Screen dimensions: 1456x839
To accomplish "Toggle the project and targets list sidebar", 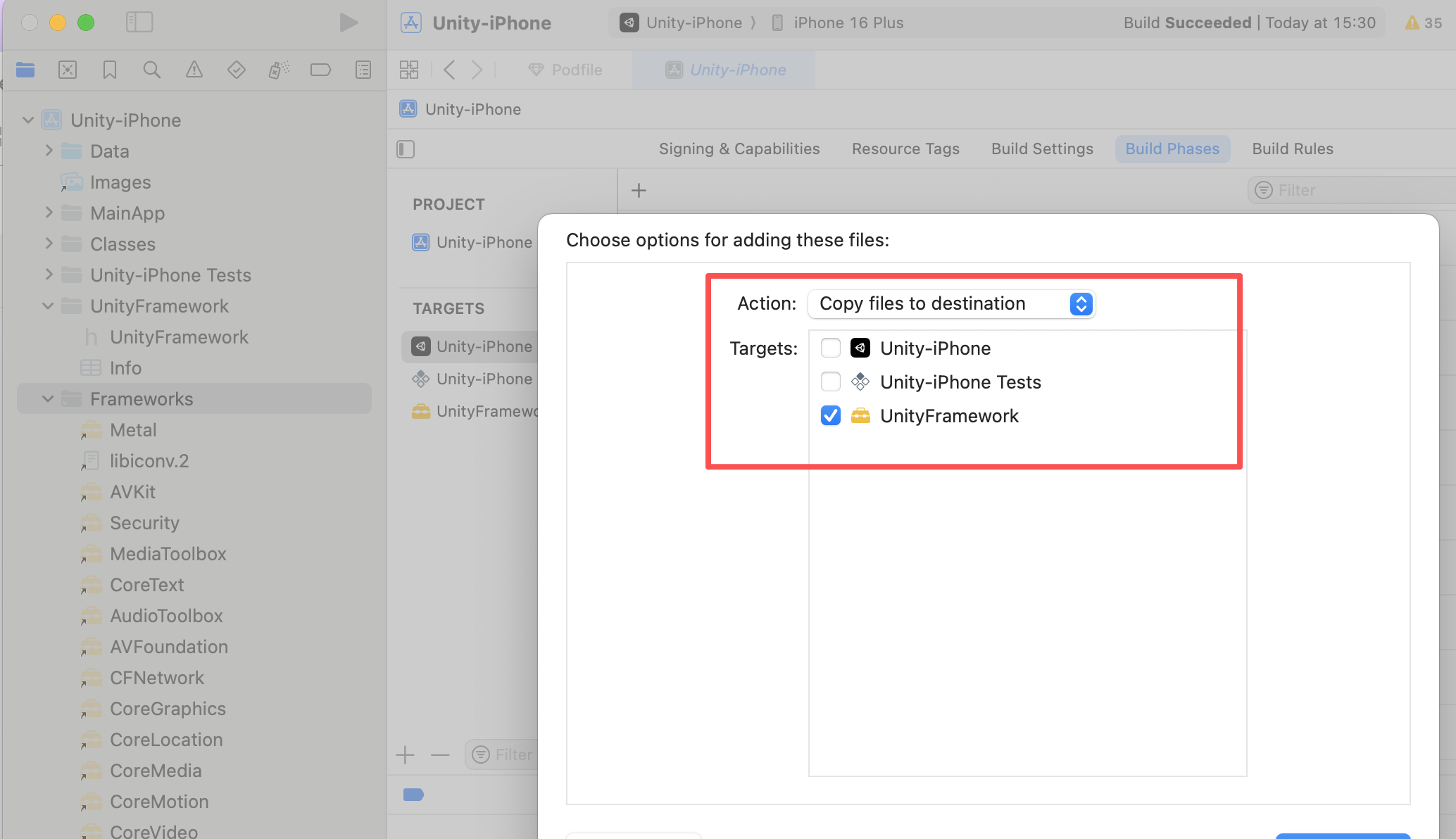I will [406, 149].
